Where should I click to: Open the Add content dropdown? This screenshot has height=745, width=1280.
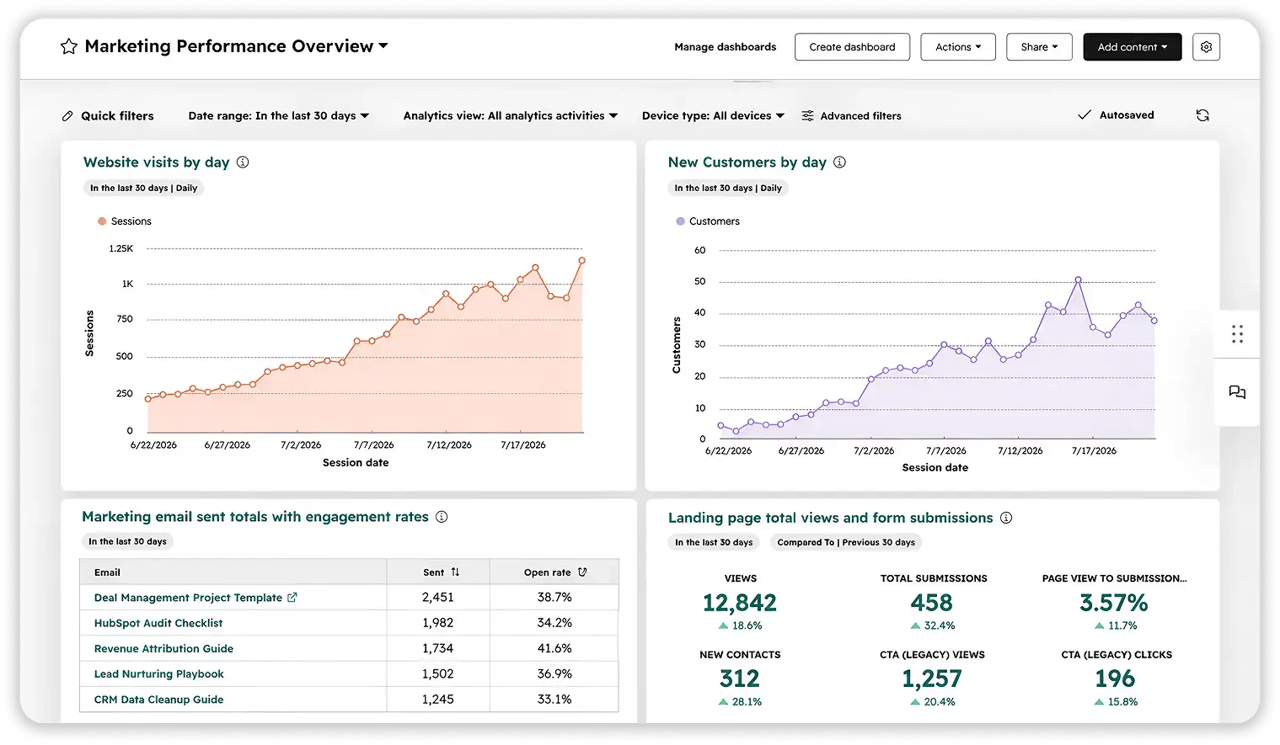(x=1132, y=47)
